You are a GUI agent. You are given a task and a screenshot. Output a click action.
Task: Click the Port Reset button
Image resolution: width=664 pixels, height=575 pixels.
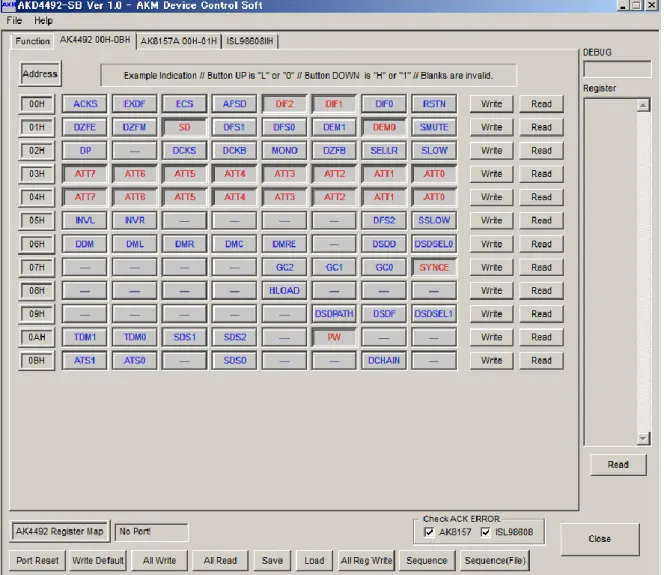point(37,560)
